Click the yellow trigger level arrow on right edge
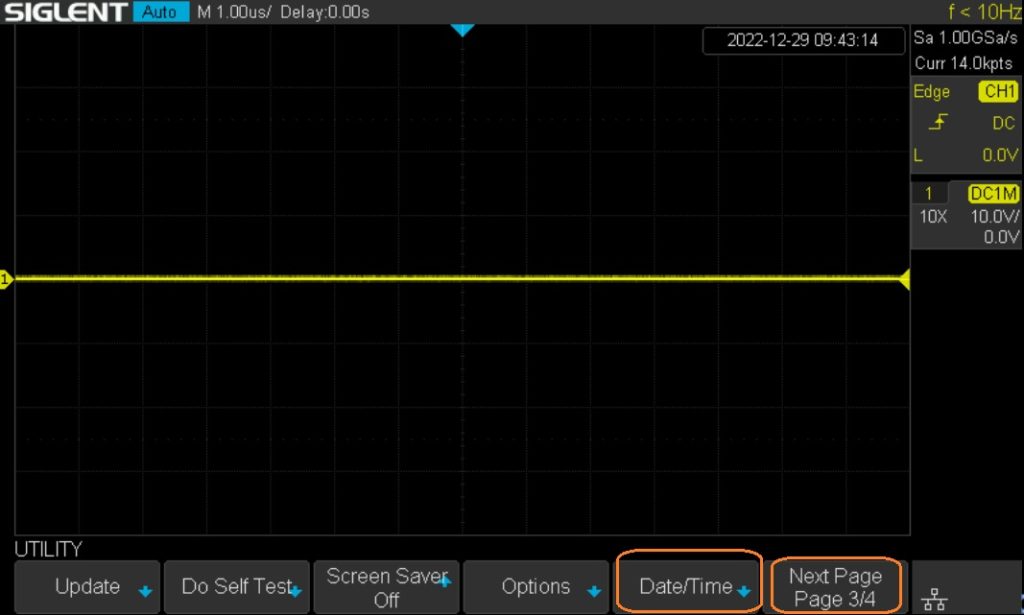 [x=904, y=281]
